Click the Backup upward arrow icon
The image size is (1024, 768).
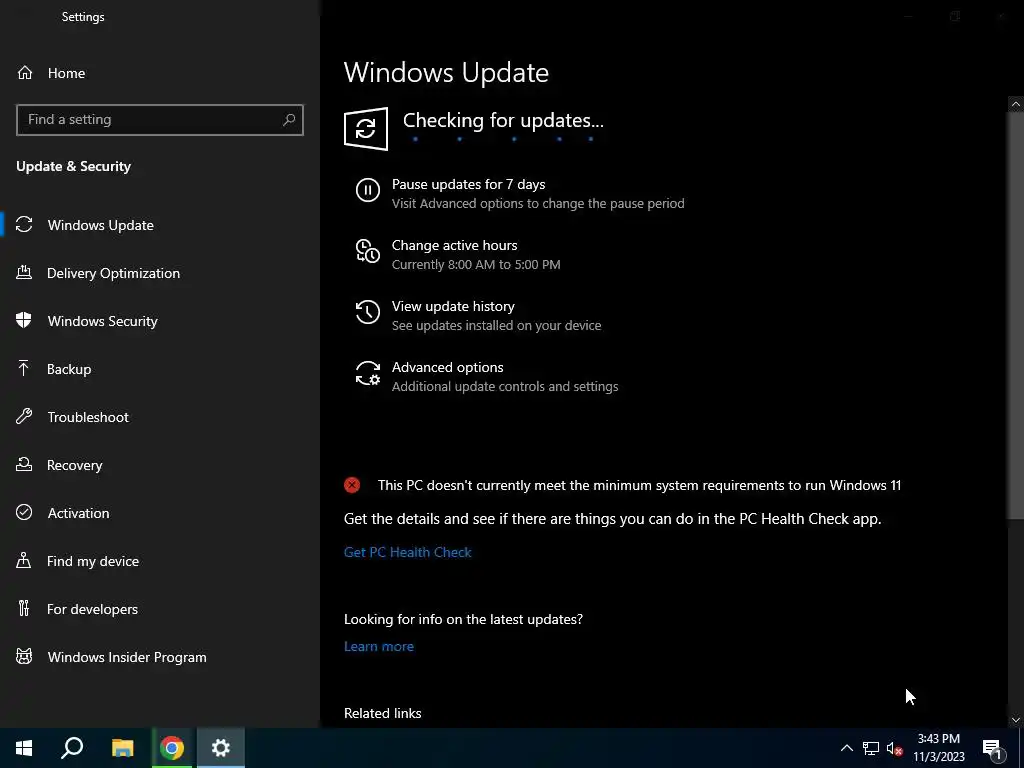[x=24, y=369]
